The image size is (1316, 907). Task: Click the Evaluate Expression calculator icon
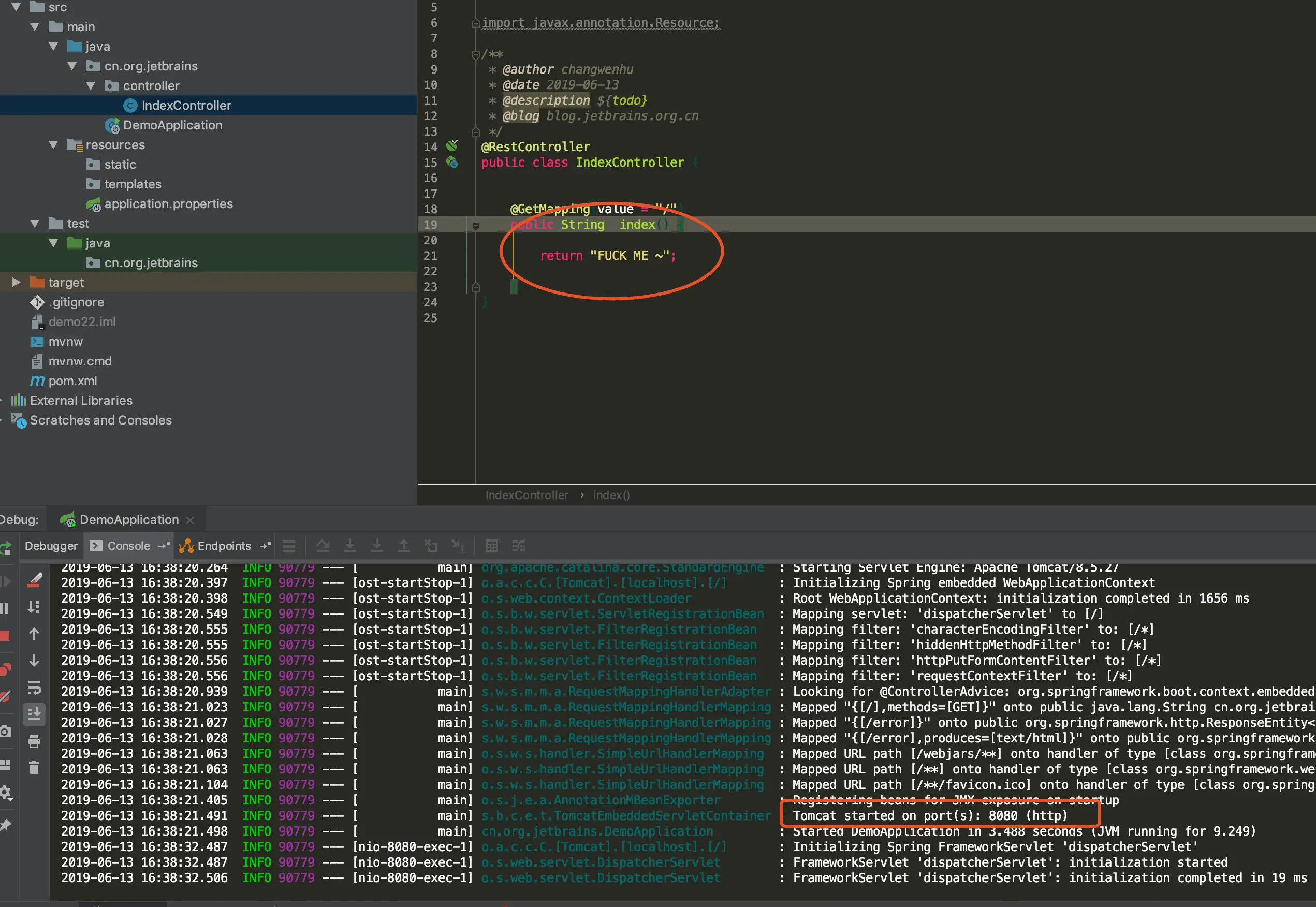[x=491, y=546]
